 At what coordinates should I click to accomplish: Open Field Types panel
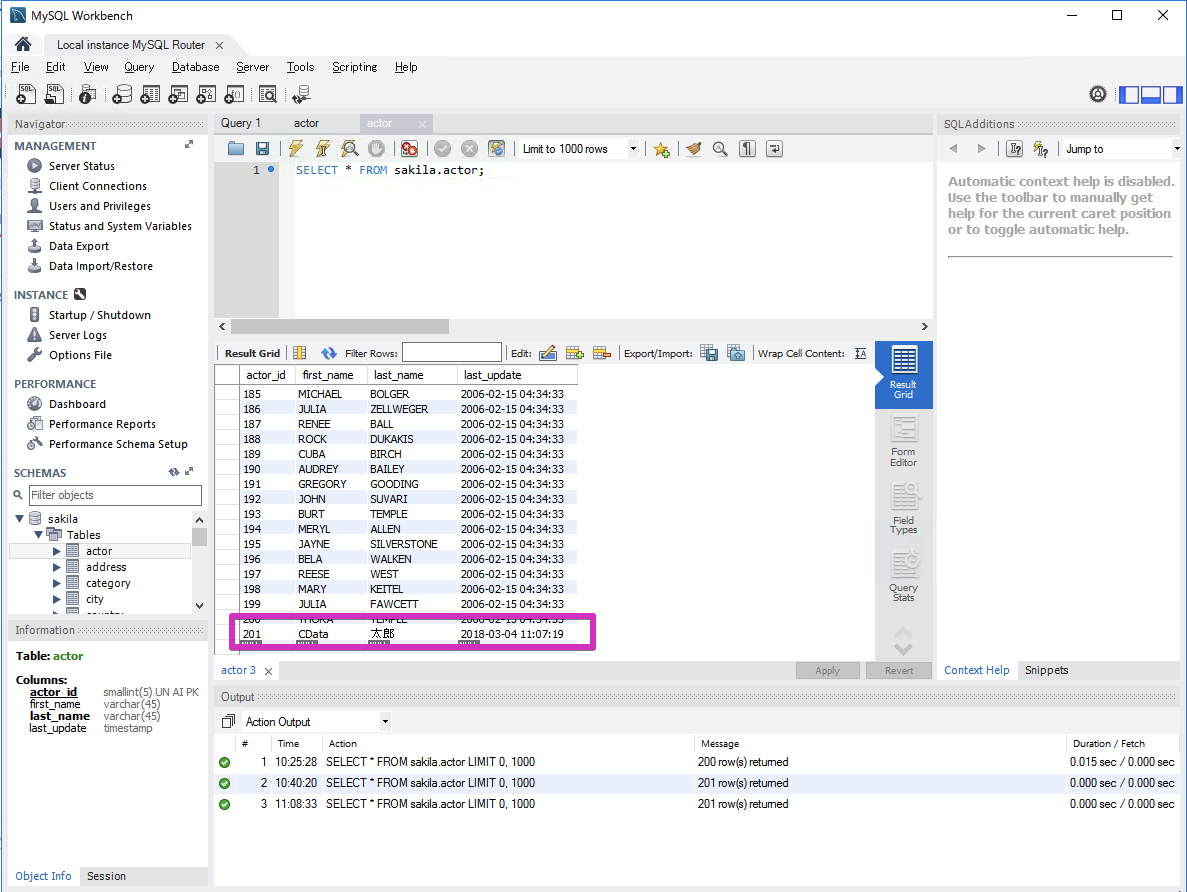(x=903, y=509)
